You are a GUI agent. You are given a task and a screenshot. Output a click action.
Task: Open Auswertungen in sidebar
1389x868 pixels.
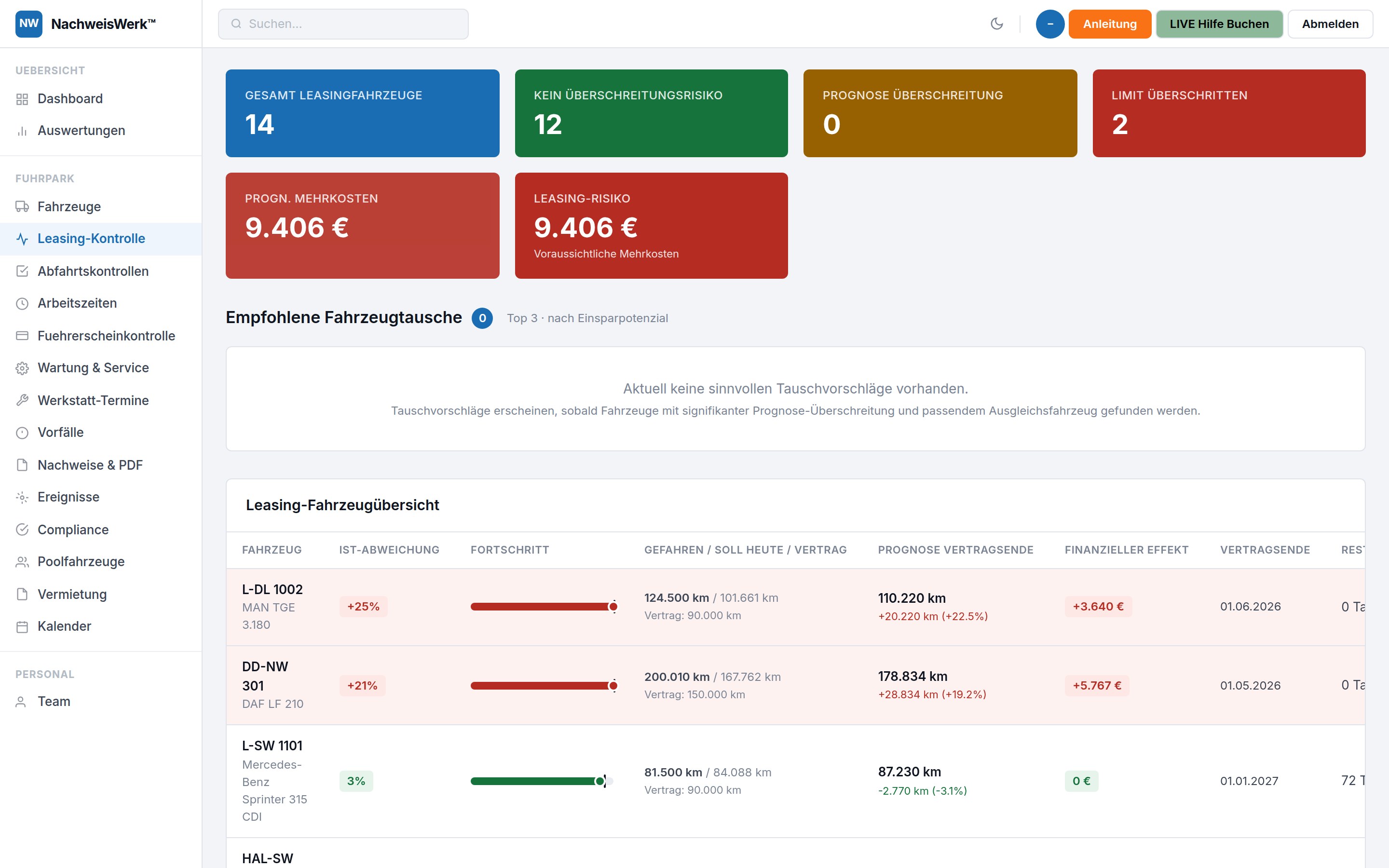(x=101, y=131)
